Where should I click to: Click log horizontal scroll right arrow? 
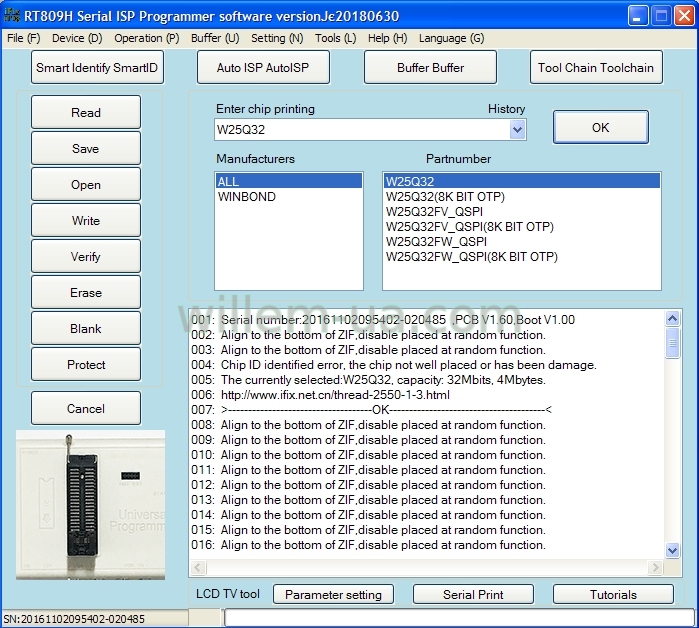(x=655, y=567)
